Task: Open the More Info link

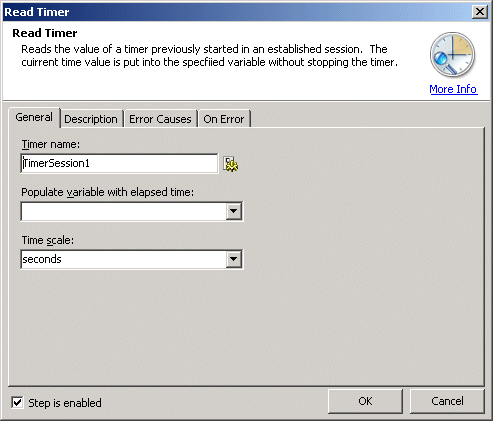Action: 453,89
